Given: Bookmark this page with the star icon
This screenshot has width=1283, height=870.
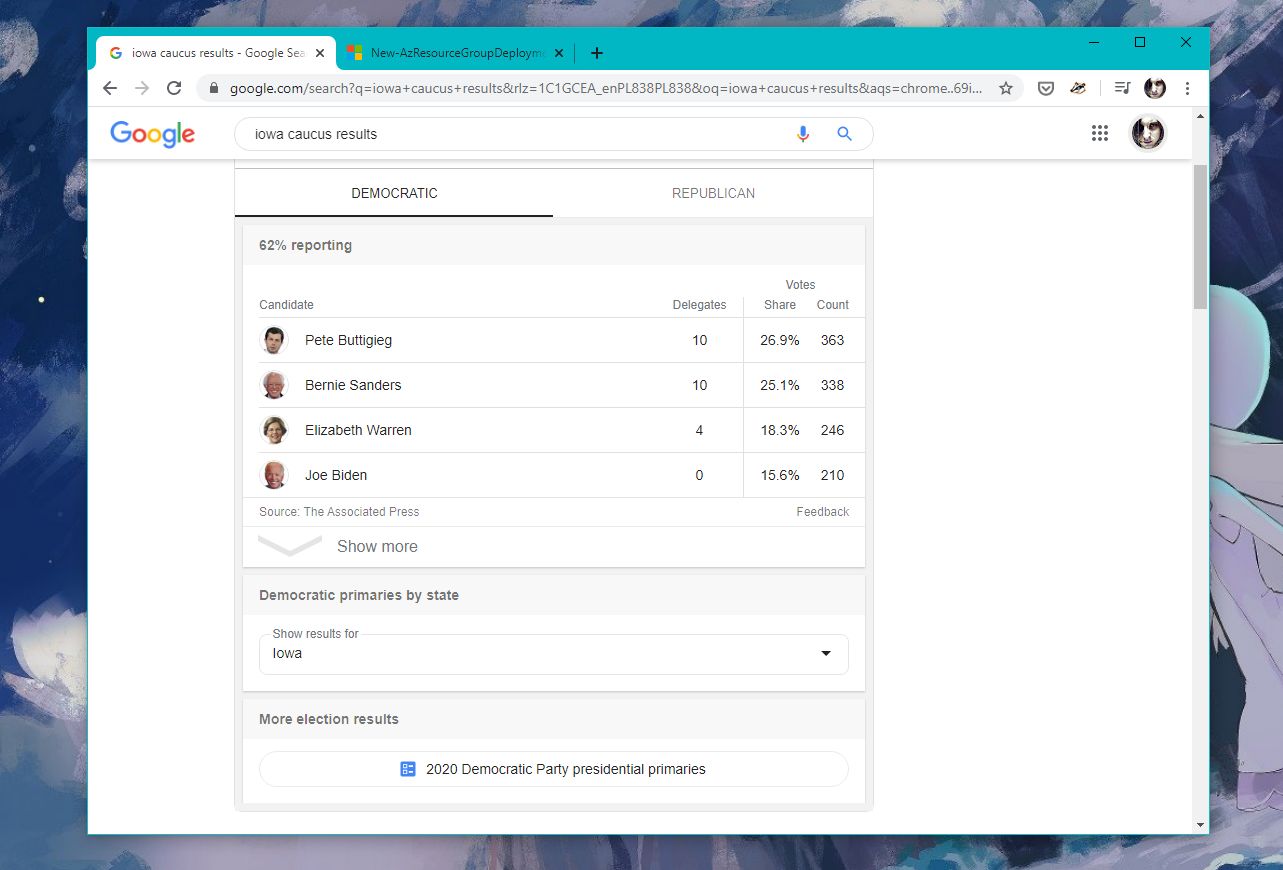Looking at the screenshot, I should point(1006,88).
